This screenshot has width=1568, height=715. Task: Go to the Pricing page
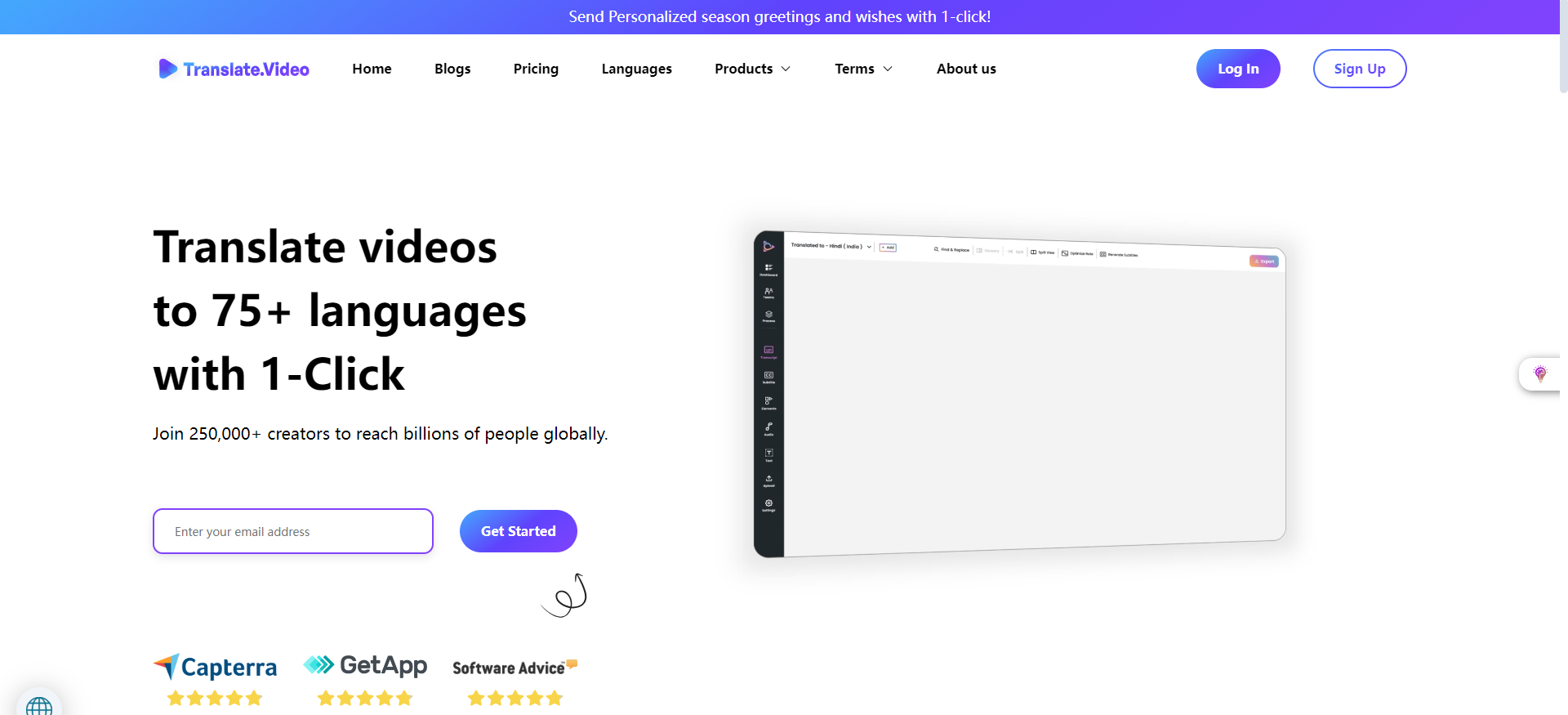536,69
